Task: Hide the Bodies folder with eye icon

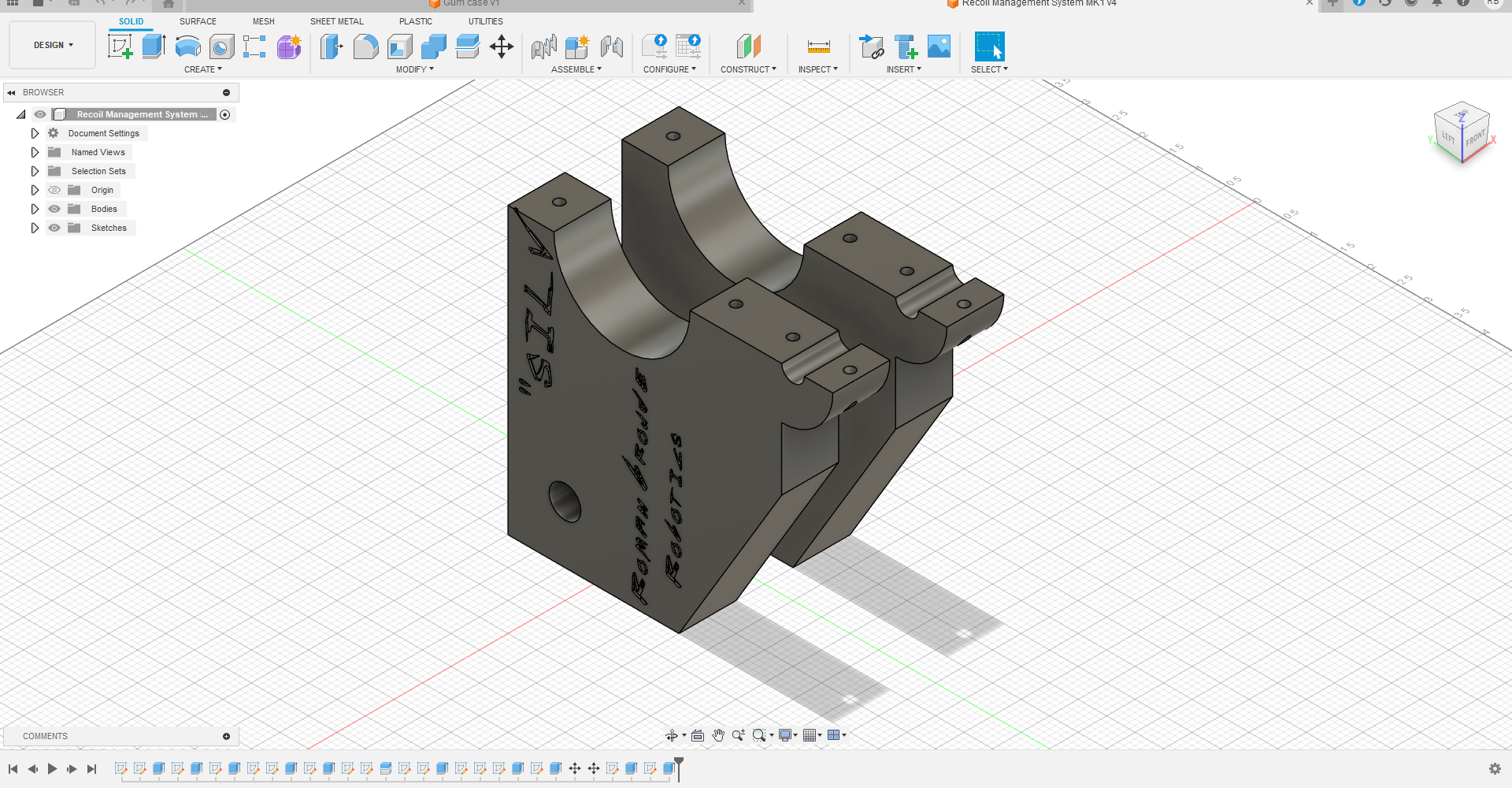Action: click(54, 209)
